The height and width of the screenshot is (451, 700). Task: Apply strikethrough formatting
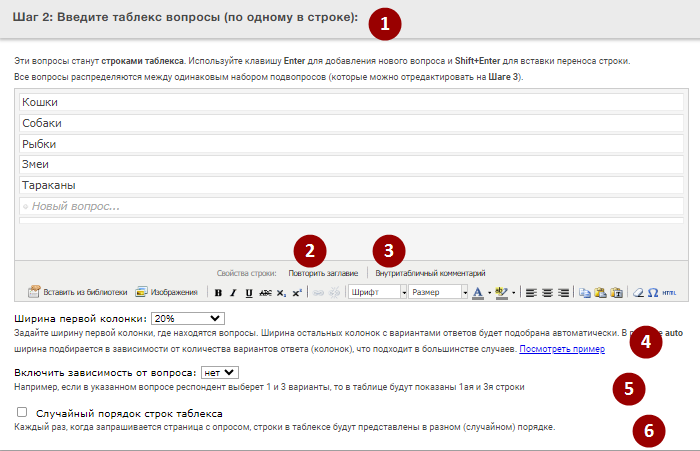pyautogui.click(x=264, y=292)
